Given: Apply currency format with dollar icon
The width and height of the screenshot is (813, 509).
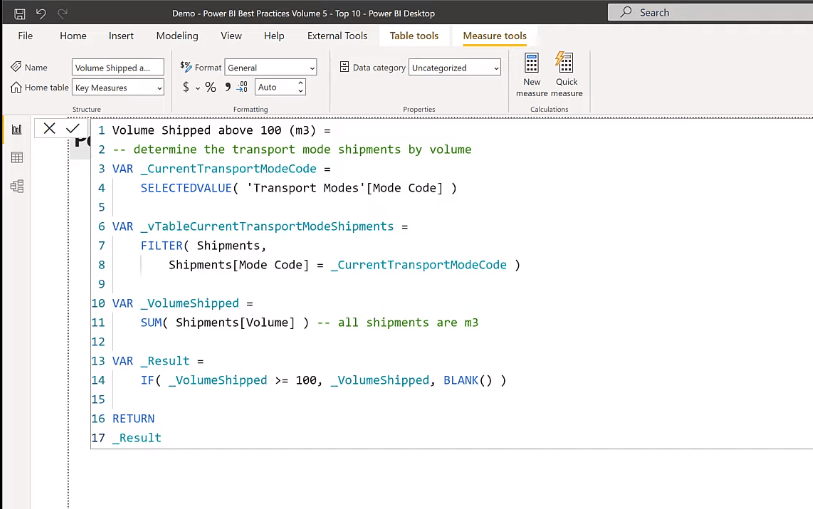Looking at the screenshot, I should (186, 87).
